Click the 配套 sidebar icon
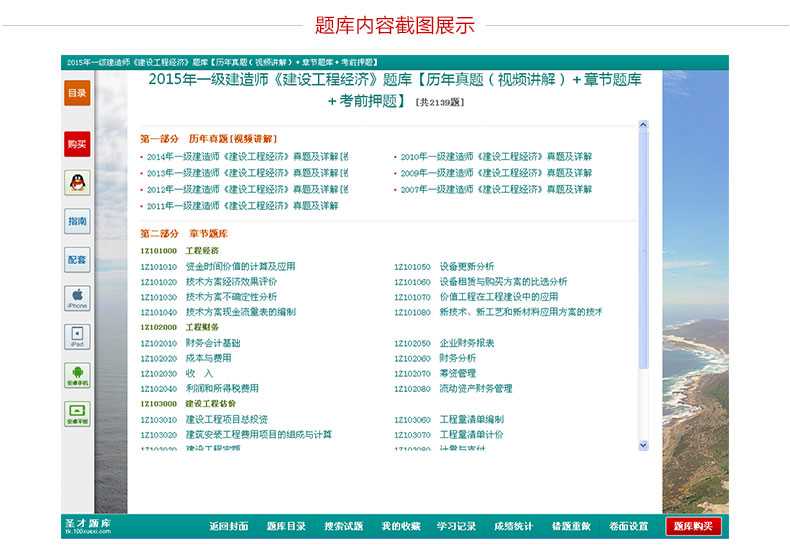Viewport: 790px width, 550px height. 77,260
